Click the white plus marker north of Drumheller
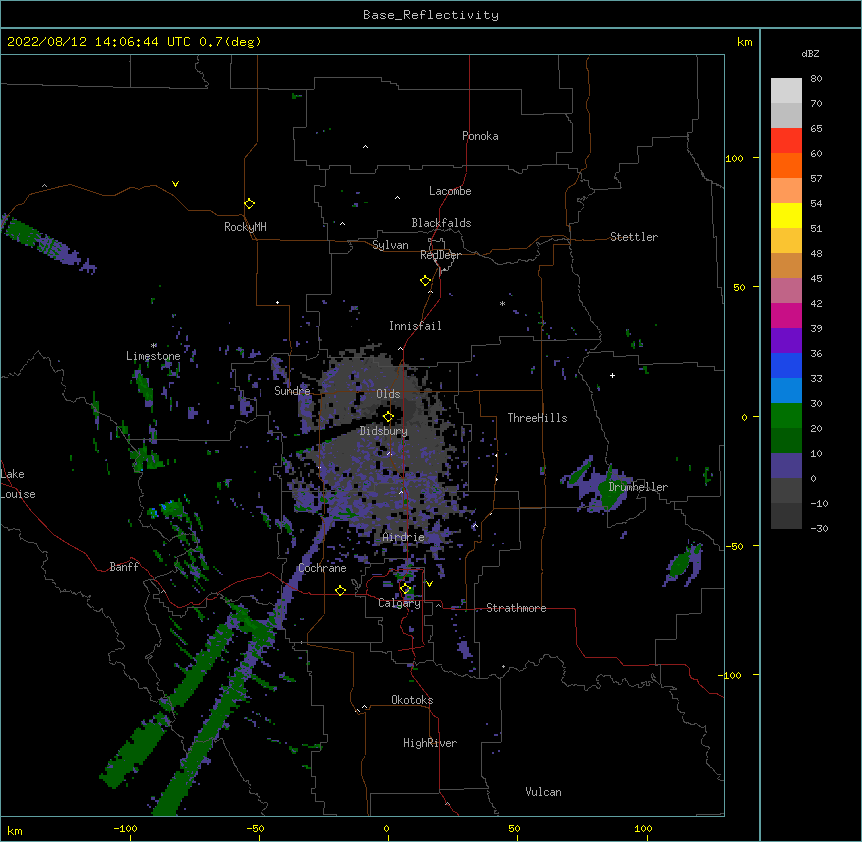The height and width of the screenshot is (842, 862). [612, 375]
